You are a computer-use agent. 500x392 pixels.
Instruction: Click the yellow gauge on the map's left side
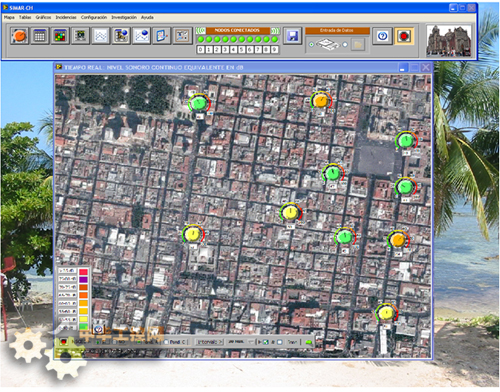click(x=193, y=234)
